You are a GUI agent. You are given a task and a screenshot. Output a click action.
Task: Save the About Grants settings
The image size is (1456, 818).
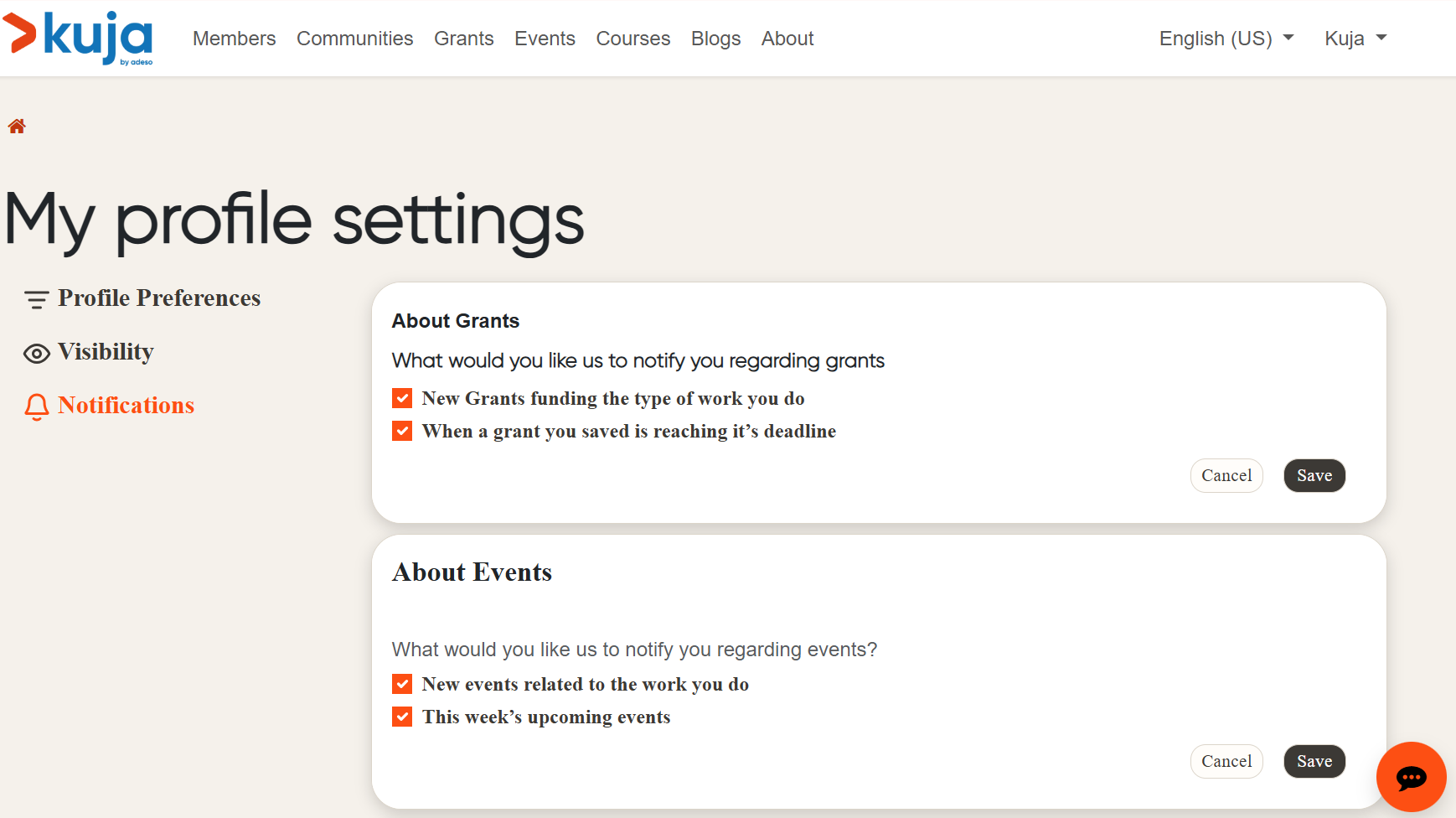tap(1314, 476)
